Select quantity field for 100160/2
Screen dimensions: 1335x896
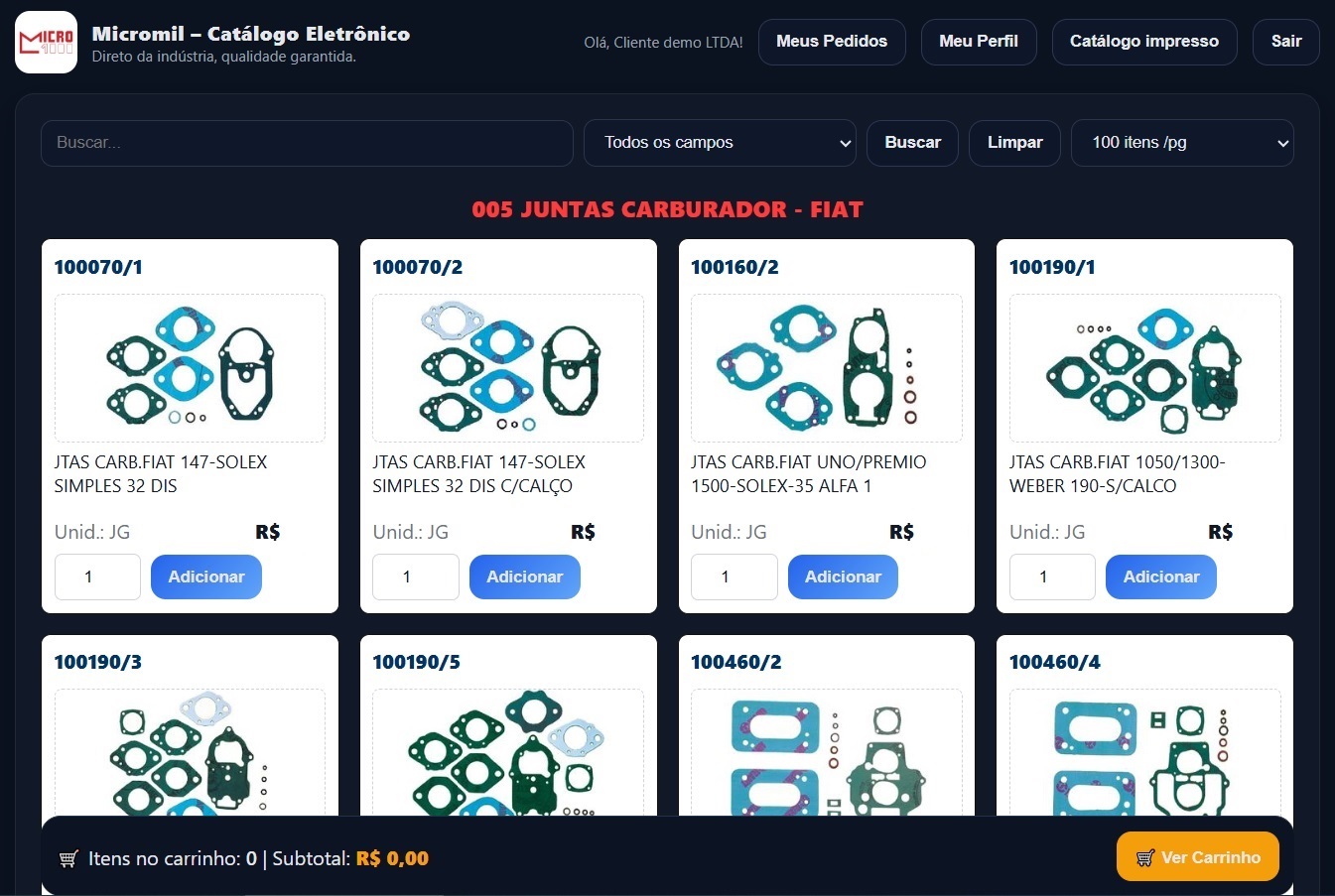[734, 577]
